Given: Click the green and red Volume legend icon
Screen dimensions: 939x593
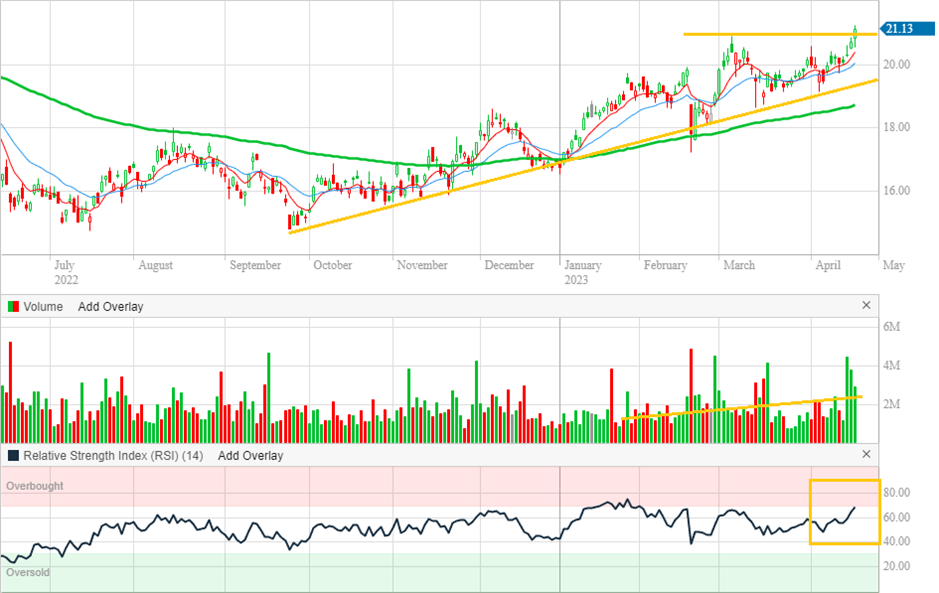Looking at the screenshot, I should 12,307.
